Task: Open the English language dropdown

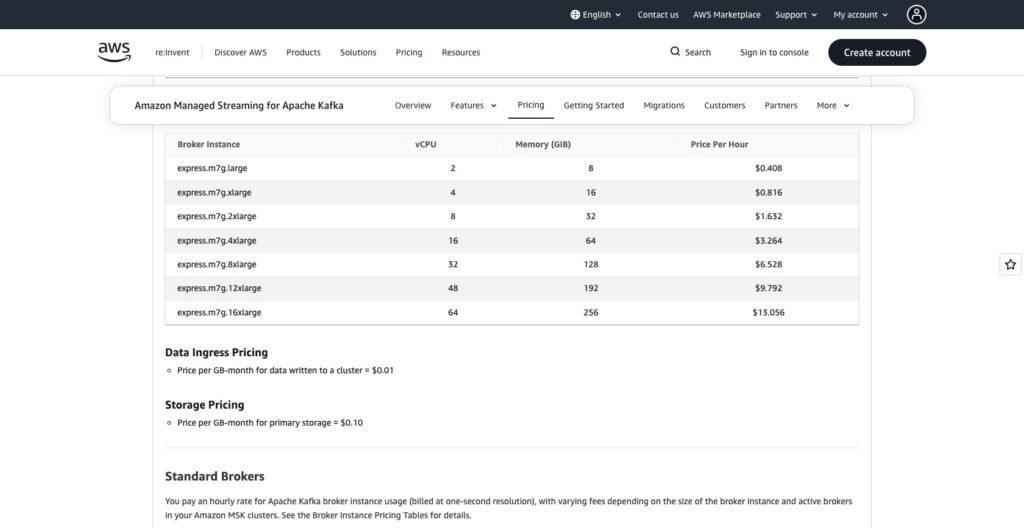Action: click(x=596, y=14)
